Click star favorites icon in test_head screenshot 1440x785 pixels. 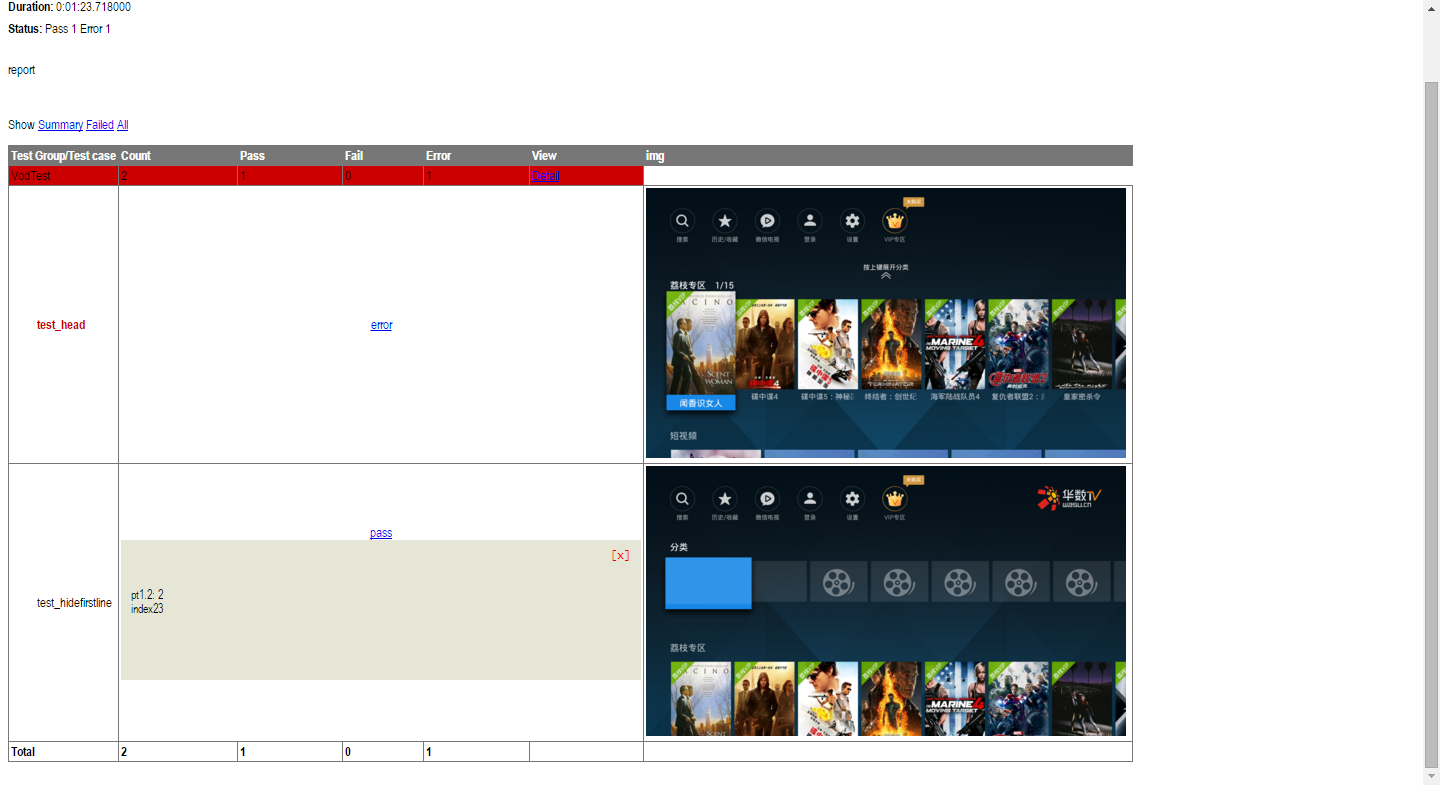[725, 221]
